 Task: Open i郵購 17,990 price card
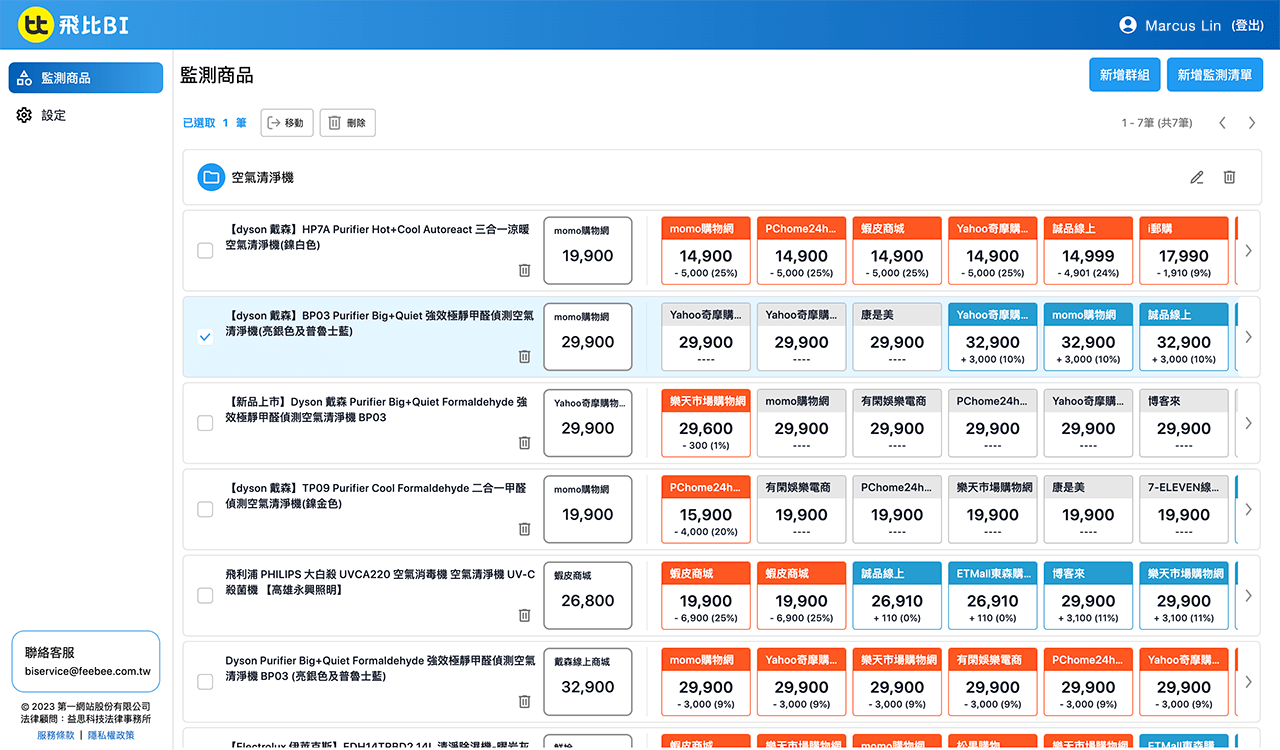tap(1184, 253)
